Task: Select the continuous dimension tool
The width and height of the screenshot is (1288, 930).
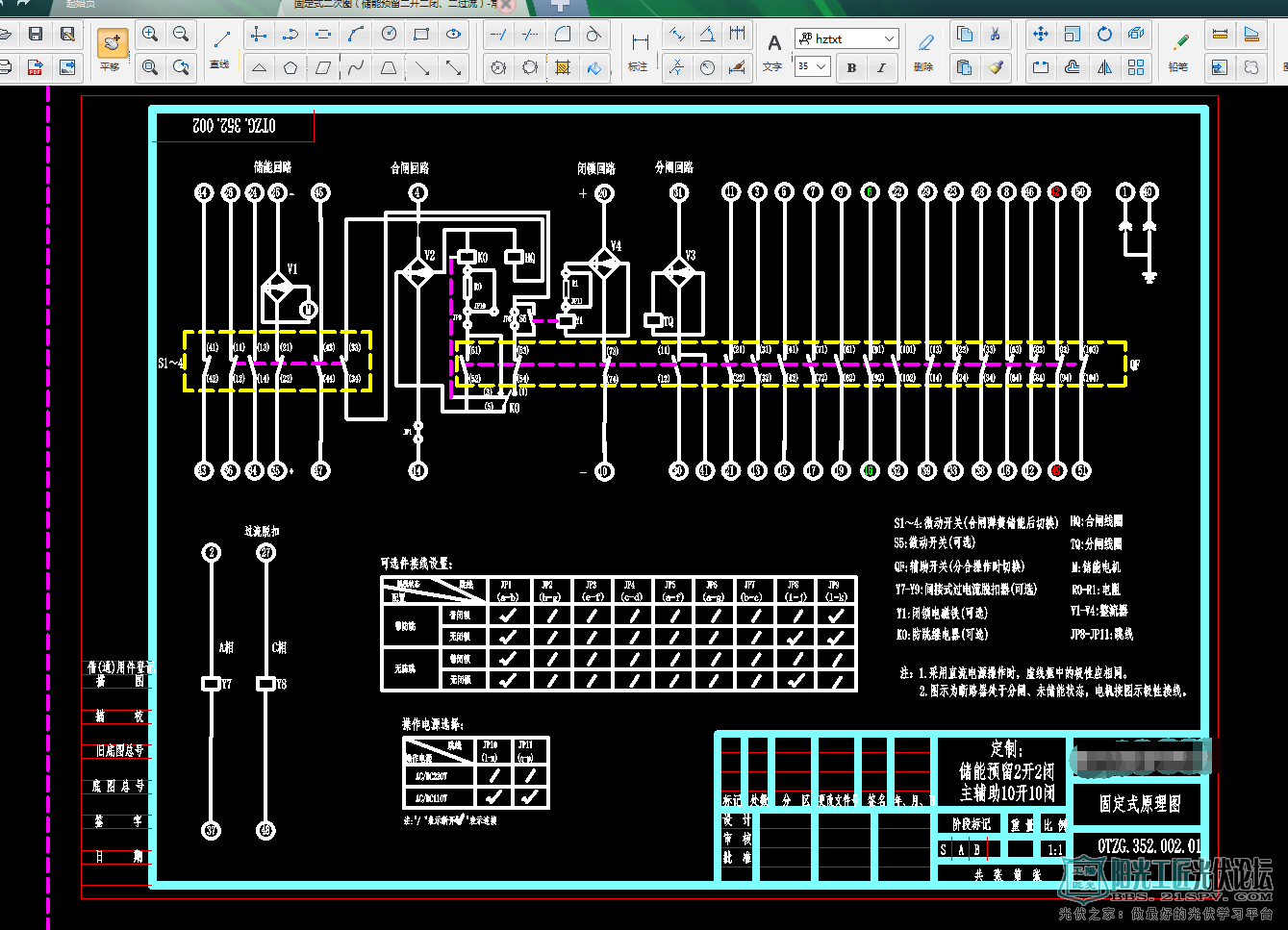Action: coord(738,35)
